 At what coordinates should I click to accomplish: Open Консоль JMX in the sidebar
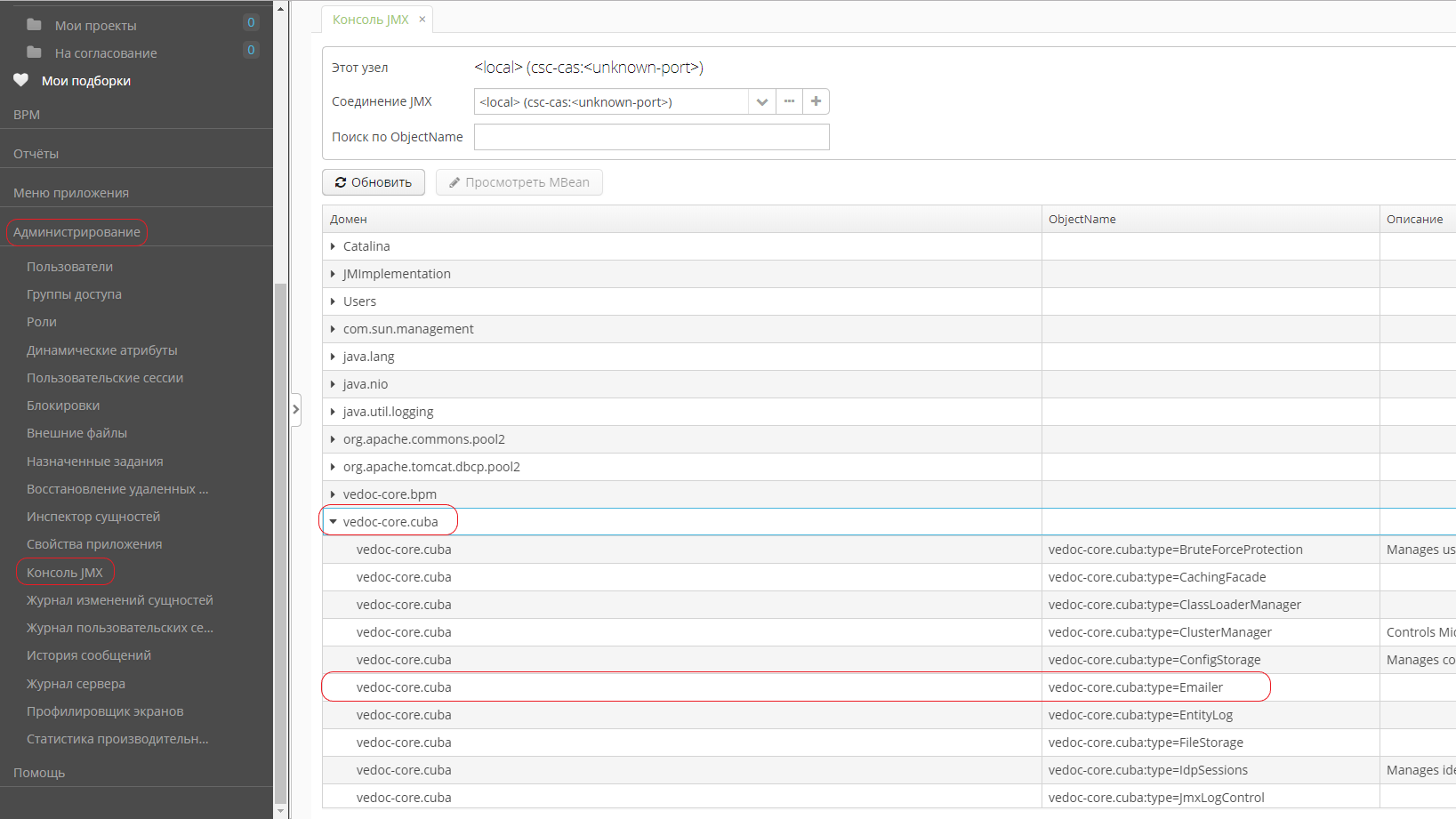coord(65,573)
